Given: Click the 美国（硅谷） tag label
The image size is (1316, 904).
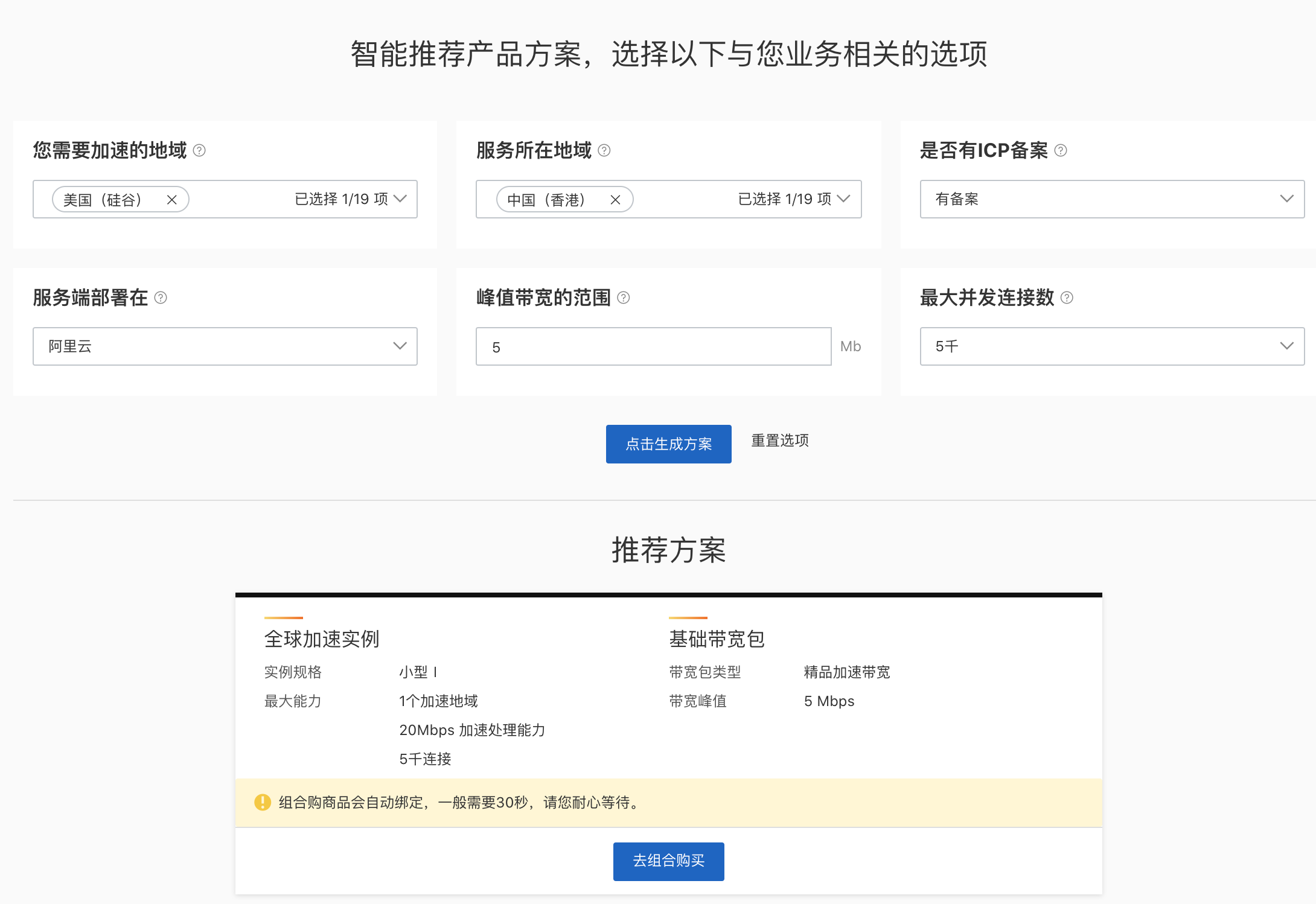Looking at the screenshot, I should tap(103, 200).
